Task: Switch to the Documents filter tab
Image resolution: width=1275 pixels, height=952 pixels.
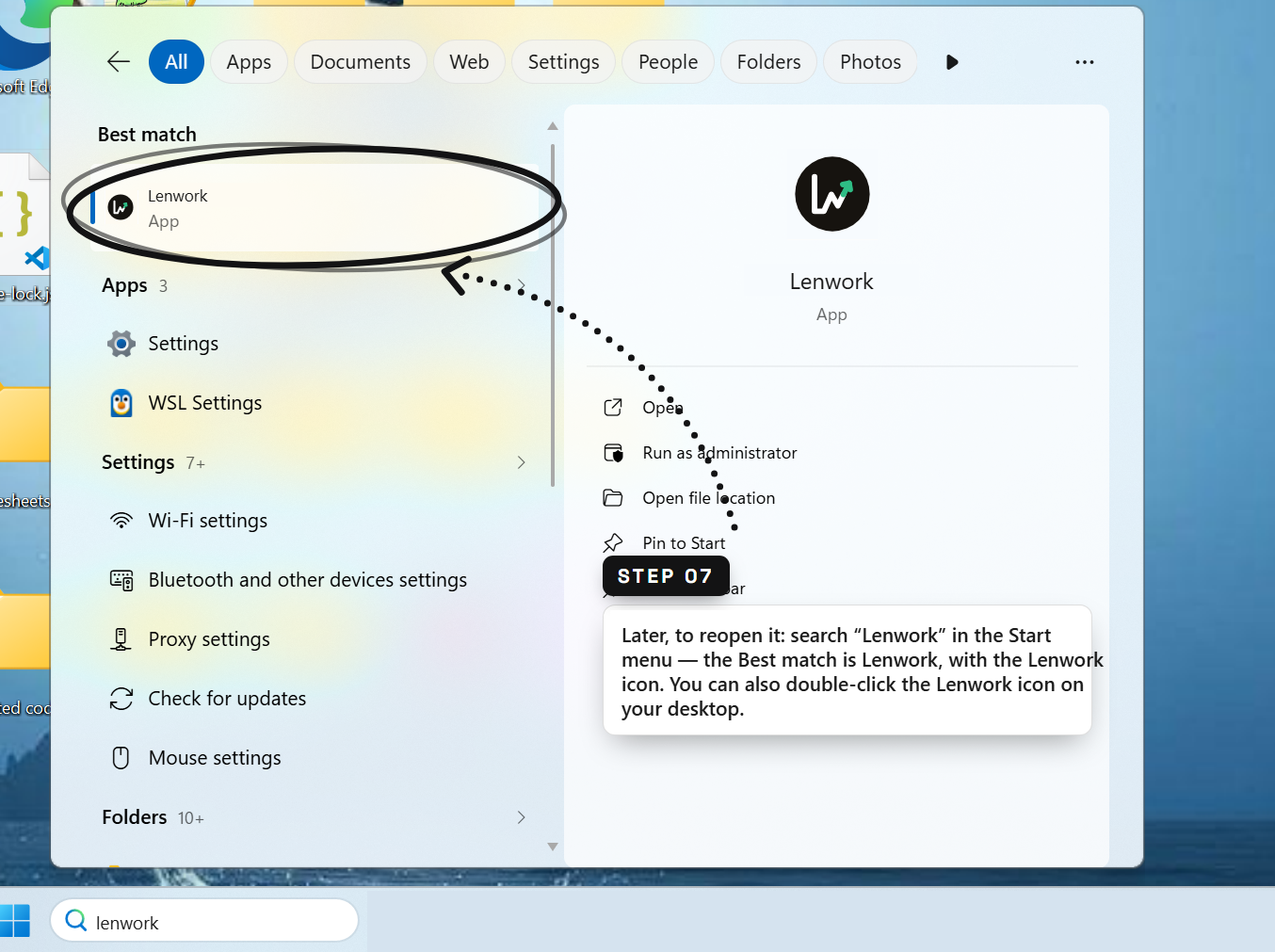Action: click(x=361, y=62)
